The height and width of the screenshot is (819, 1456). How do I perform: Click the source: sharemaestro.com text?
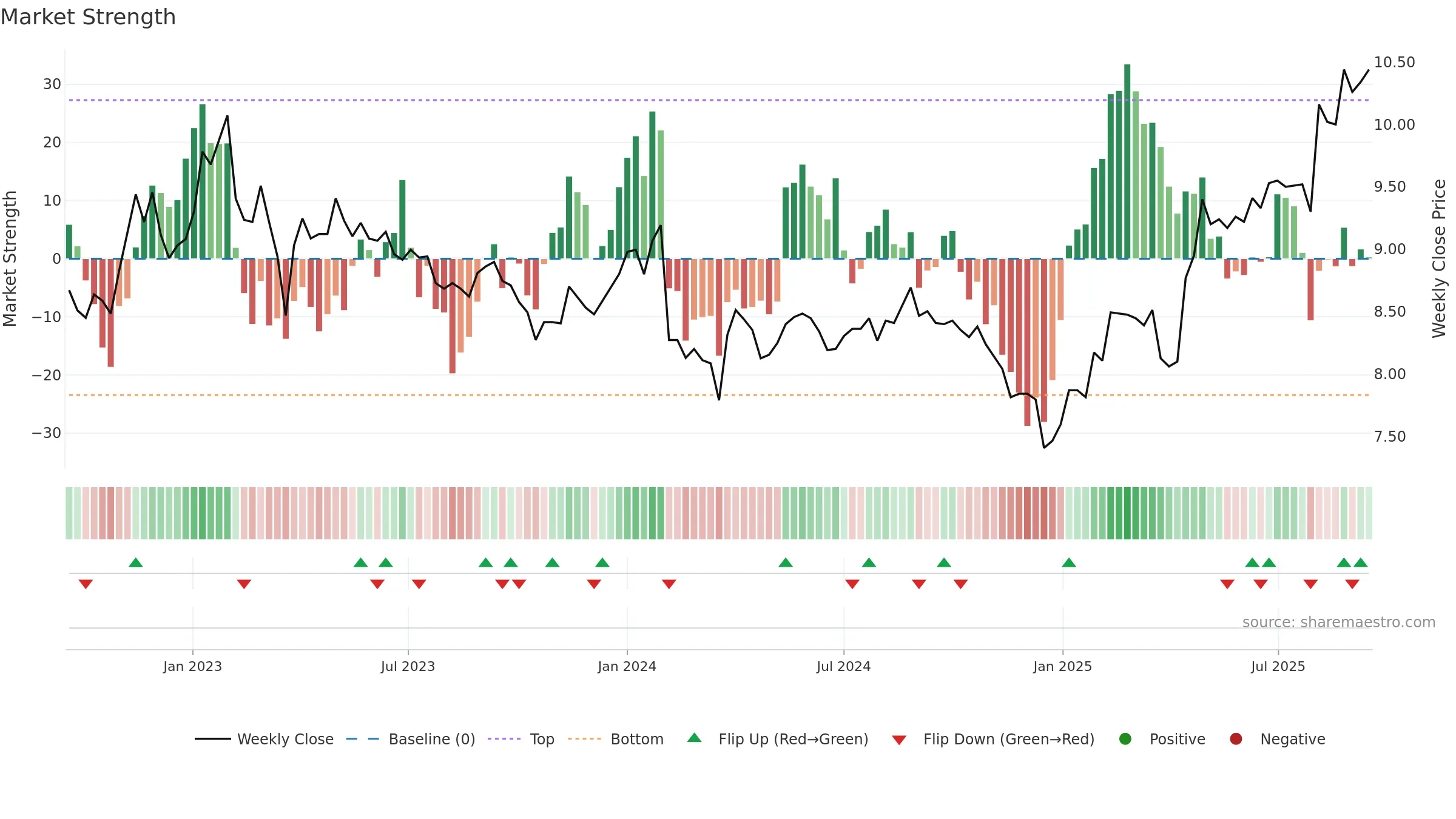pyautogui.click(x=1339, y=622)
